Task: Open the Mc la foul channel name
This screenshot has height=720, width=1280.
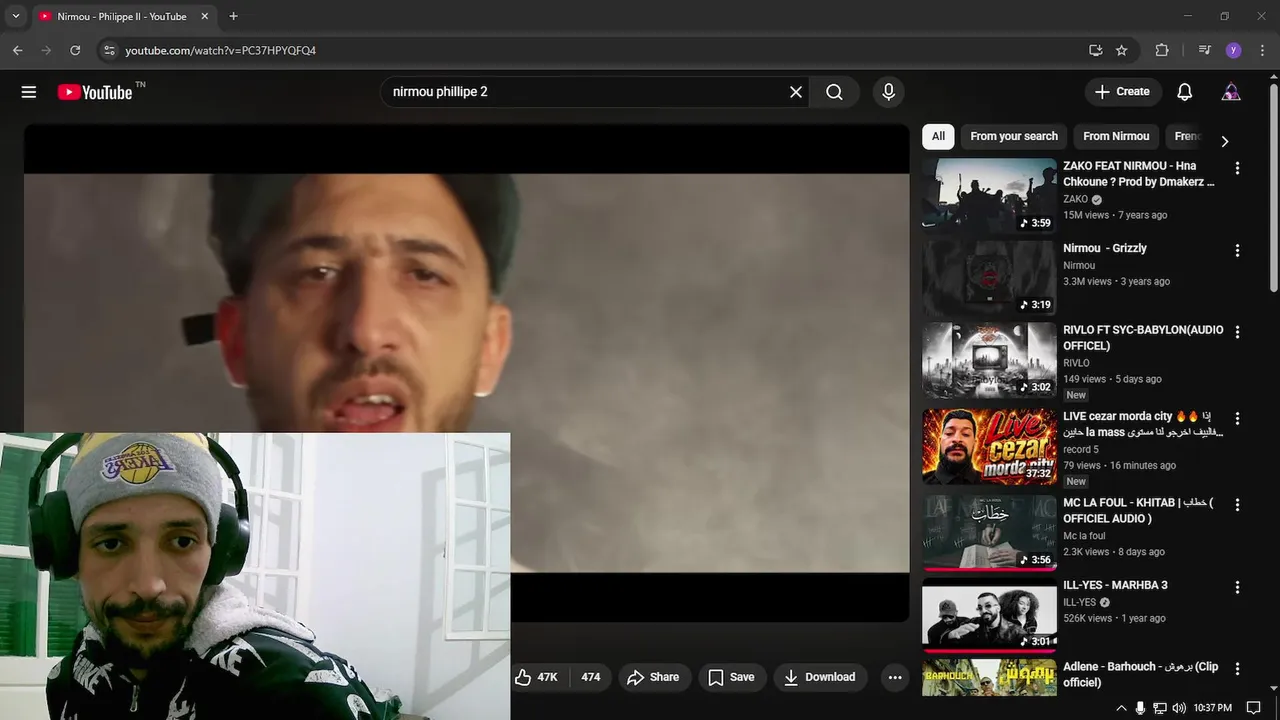Action: pos(1084,535)
